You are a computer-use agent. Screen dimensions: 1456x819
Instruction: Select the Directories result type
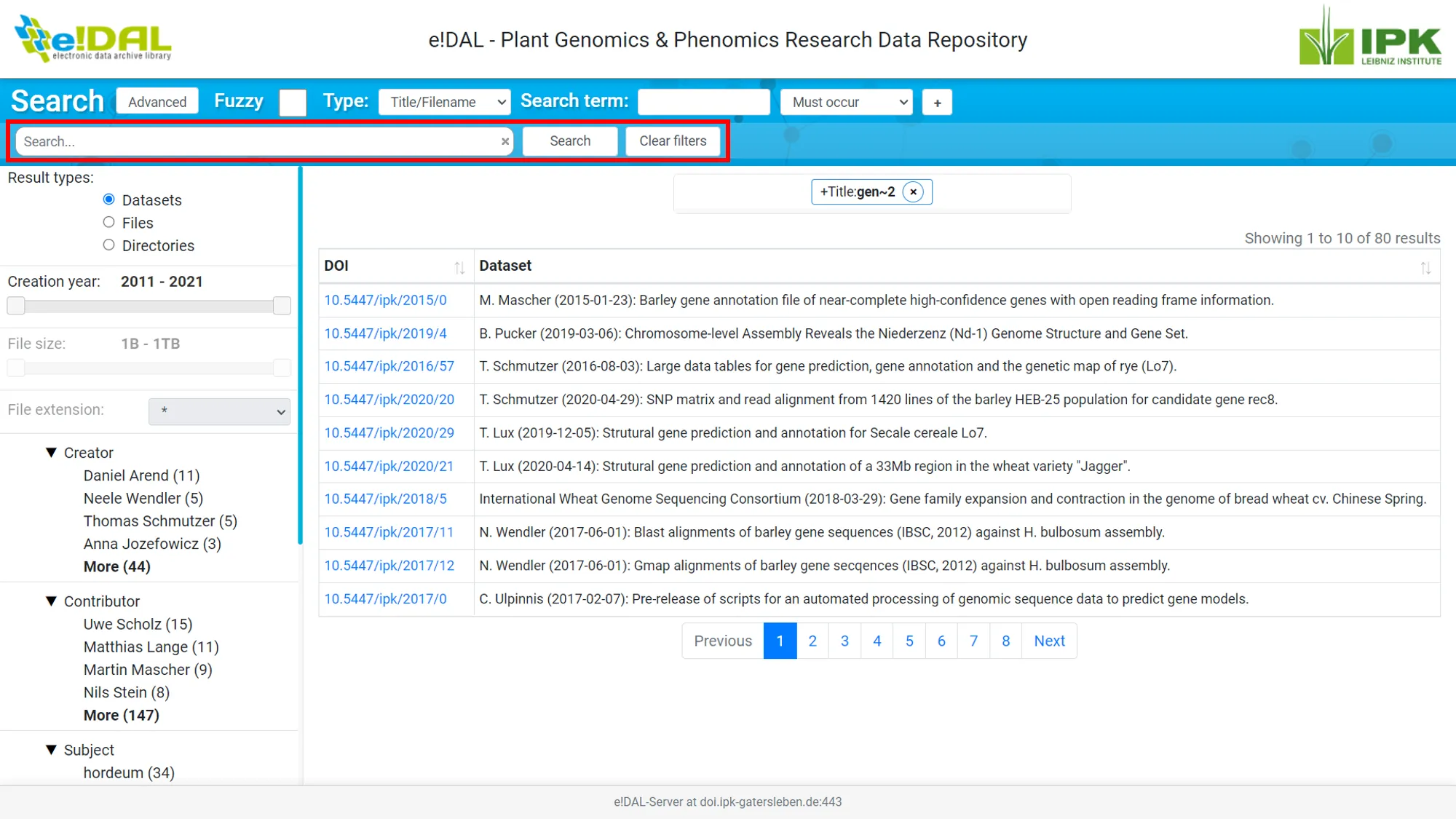pos(109,245)
